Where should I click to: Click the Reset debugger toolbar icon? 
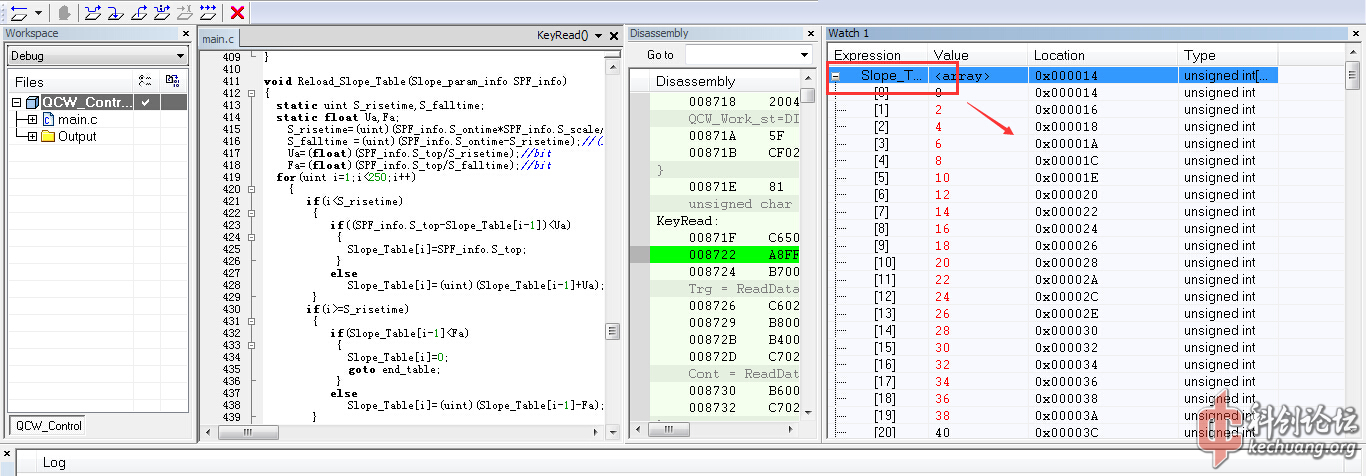click(18, 12)
